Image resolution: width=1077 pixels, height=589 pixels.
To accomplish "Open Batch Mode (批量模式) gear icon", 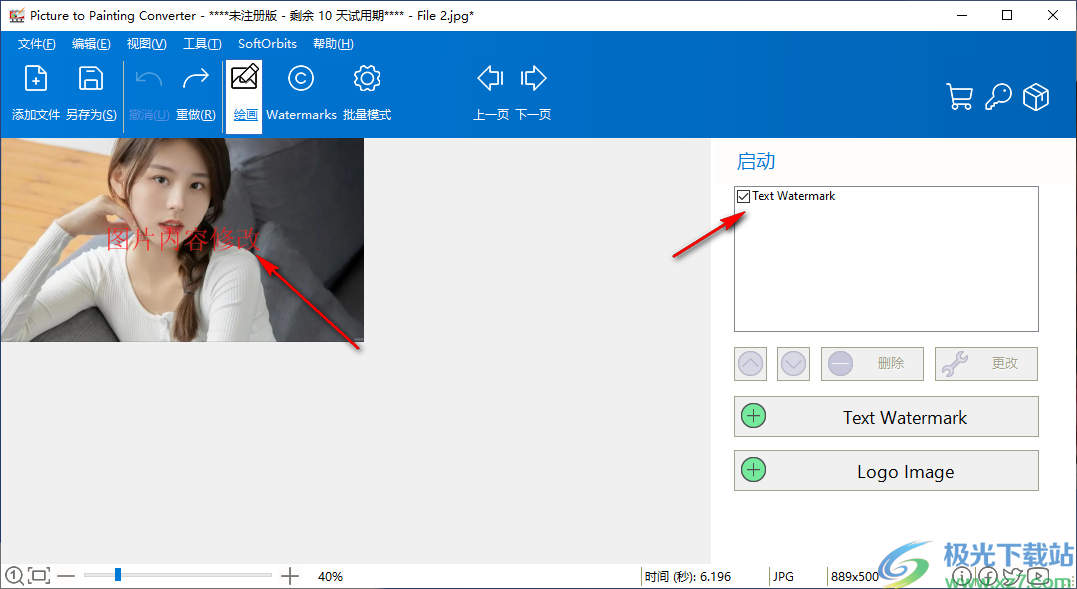I will point(367,78).
